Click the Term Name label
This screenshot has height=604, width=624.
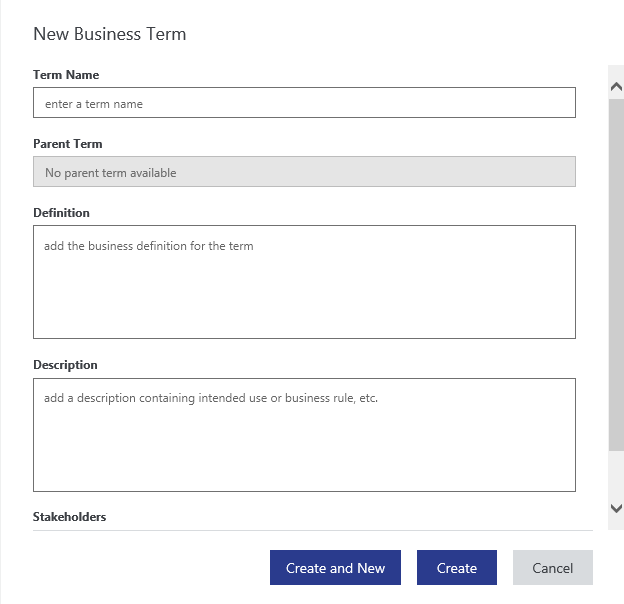(66, 75)
